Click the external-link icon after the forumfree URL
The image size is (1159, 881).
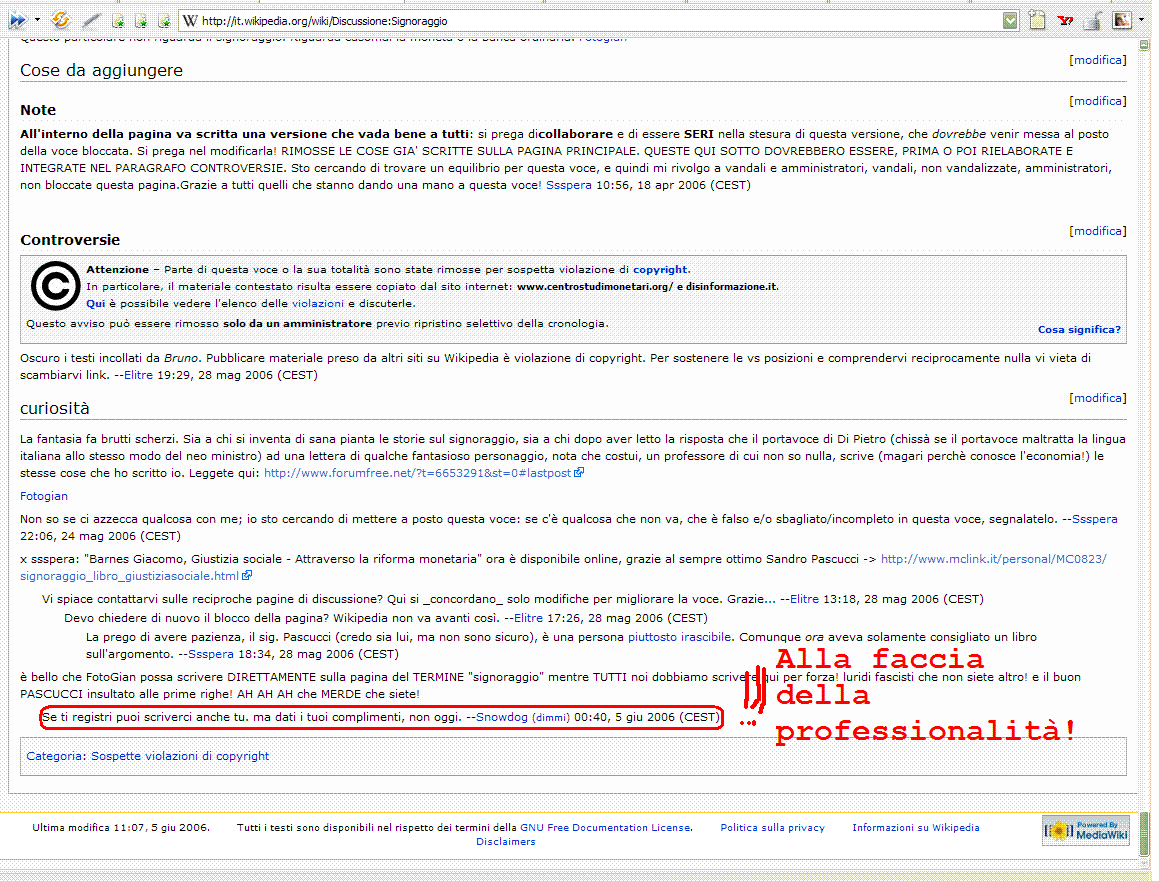pyautogui.click(x=580, y=472)
